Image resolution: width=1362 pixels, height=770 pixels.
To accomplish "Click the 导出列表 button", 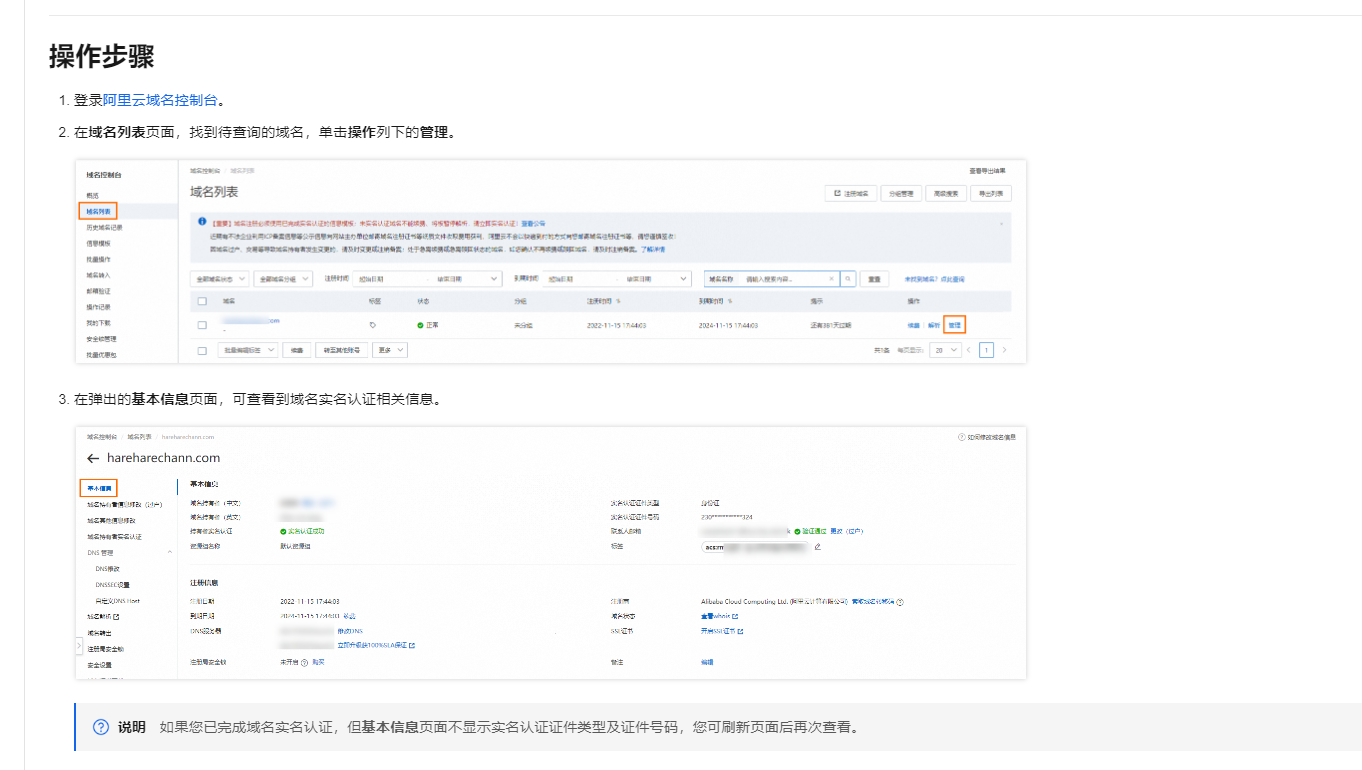I will pyautogui.click(x=991, y=193).
